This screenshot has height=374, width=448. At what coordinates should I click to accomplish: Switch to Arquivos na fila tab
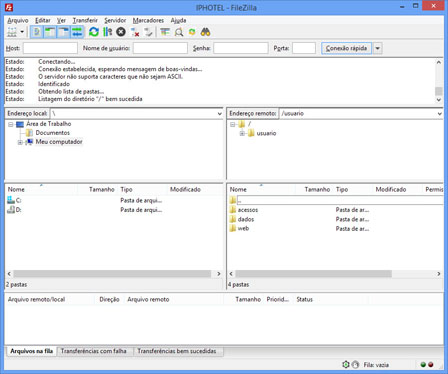pyautogui.click(x=31, y=351)
